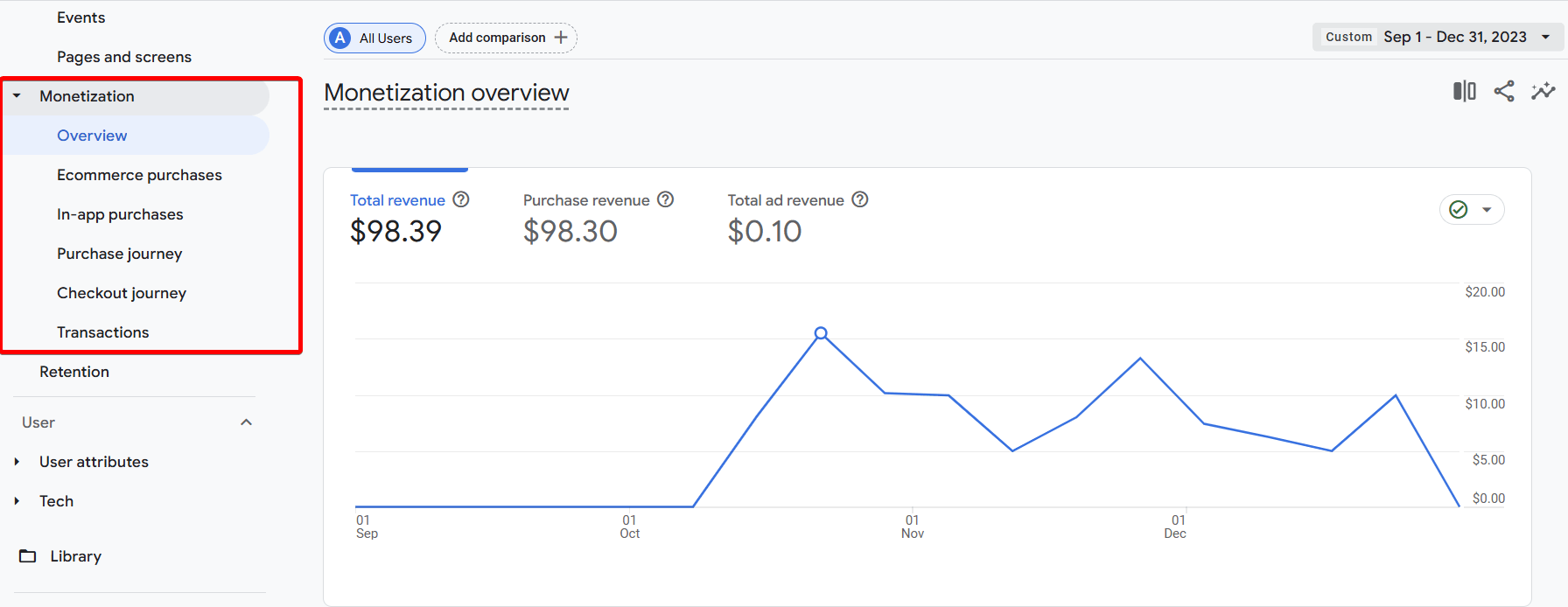The height and width of the screenshot is (607, 1568).
Task: Click the $5.00 y-axis label
Action: pyautogui.click(x=1488, y=460)
